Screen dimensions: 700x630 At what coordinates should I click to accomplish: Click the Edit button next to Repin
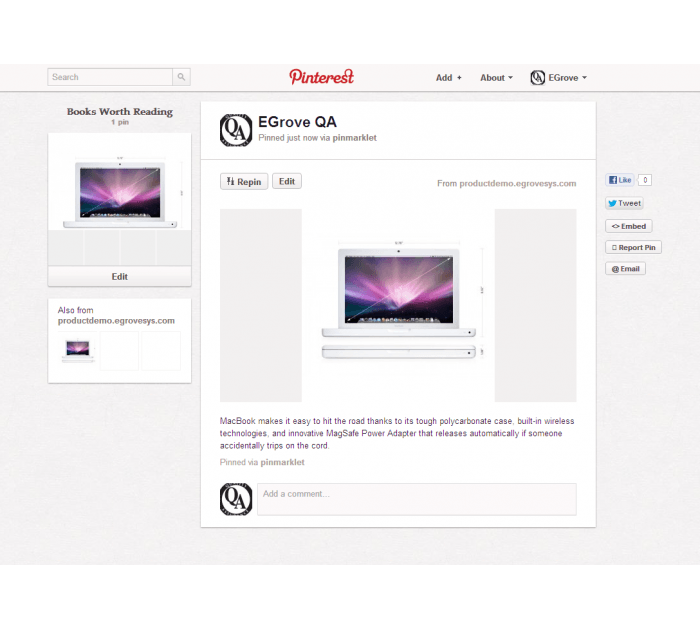[x=287, y=181]
